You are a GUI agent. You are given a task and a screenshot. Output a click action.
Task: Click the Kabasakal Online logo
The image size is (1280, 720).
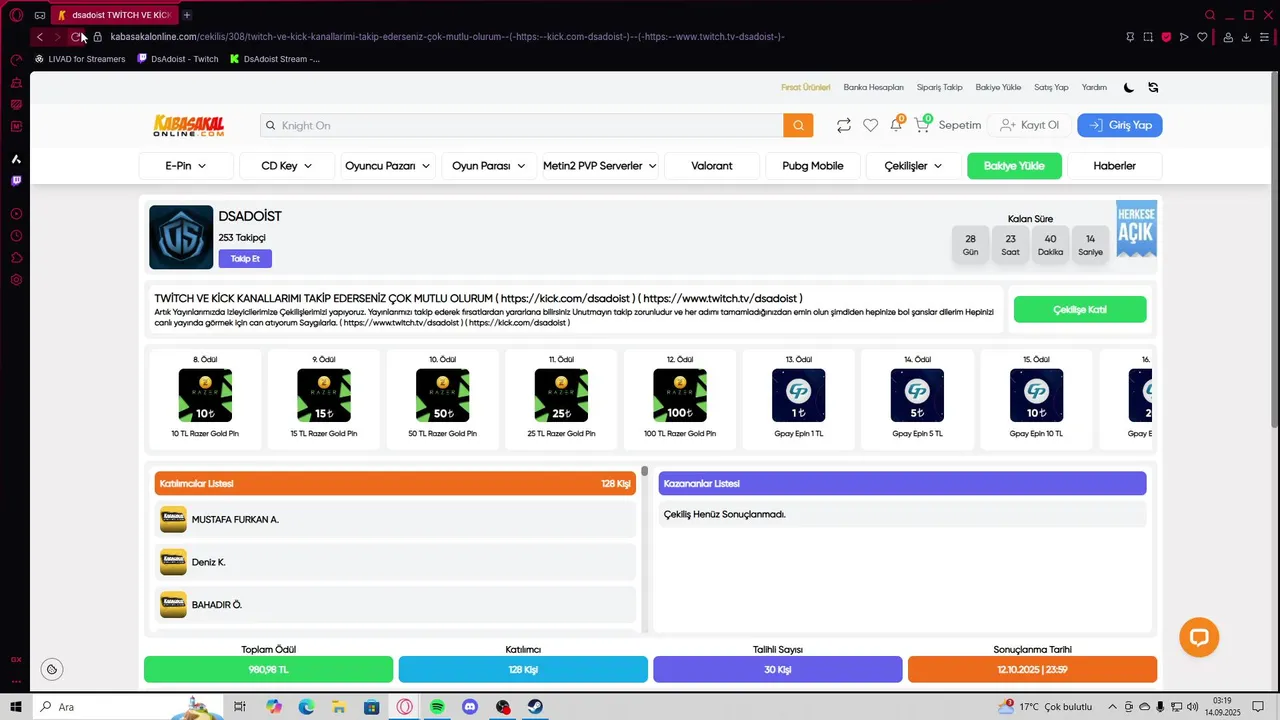pyautogui.click(x=189, y=125)
